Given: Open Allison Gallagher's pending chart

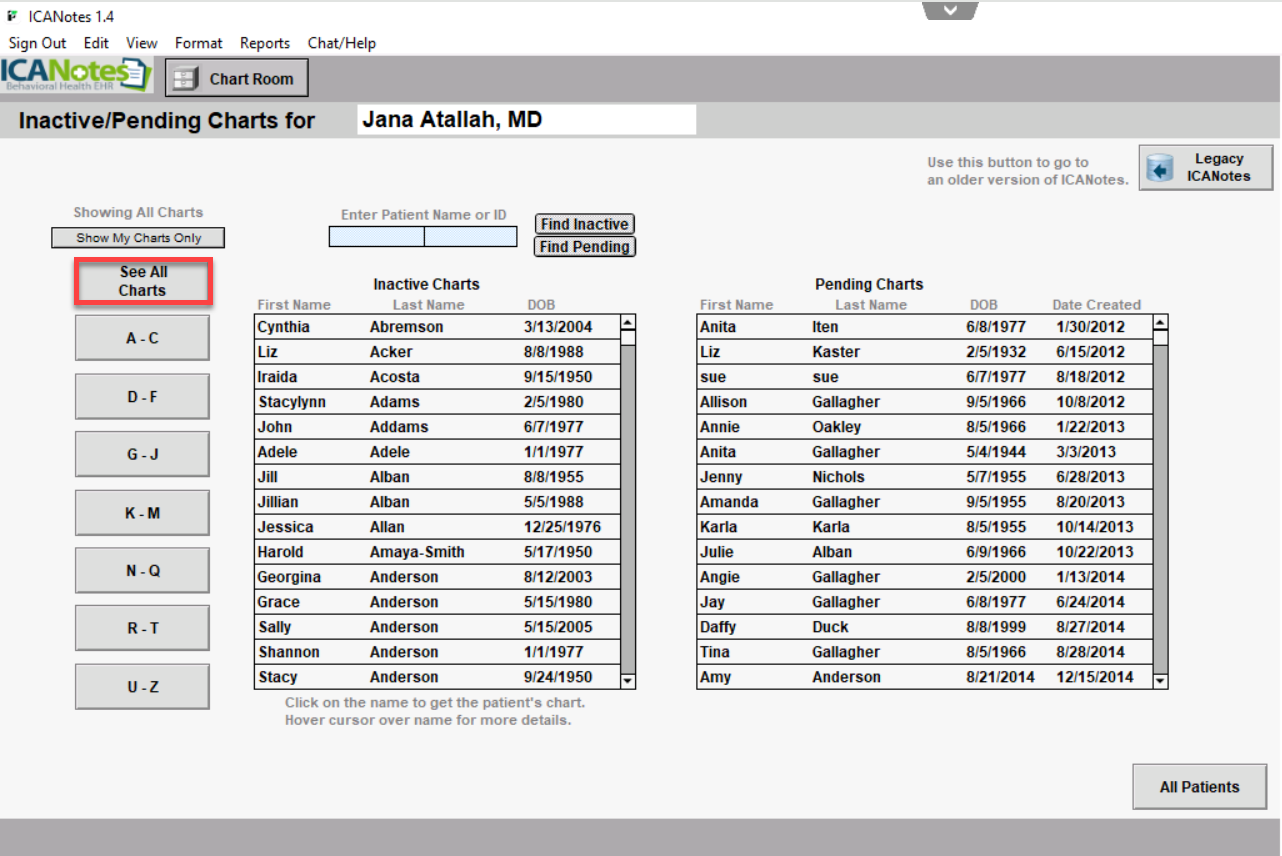Looking at the screenshot, I should point(925,402).
